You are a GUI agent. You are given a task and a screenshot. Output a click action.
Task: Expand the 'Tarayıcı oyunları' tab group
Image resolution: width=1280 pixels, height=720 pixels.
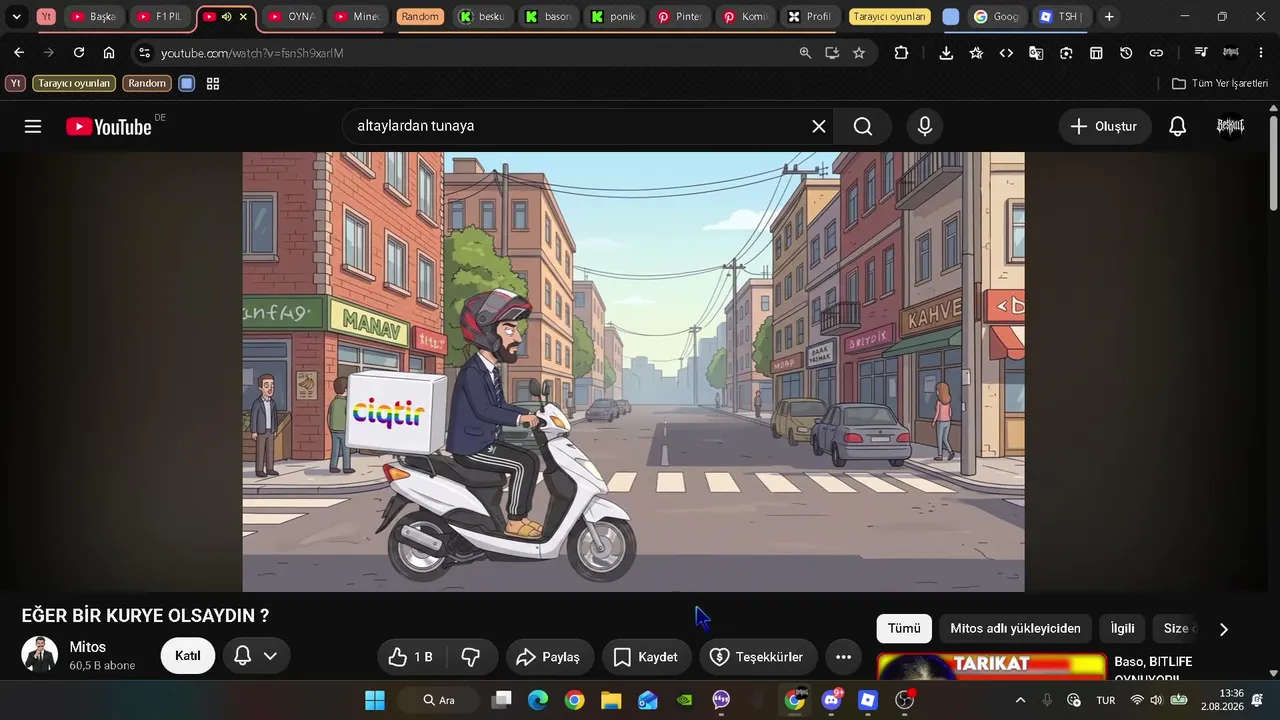[x=889, y=17]
